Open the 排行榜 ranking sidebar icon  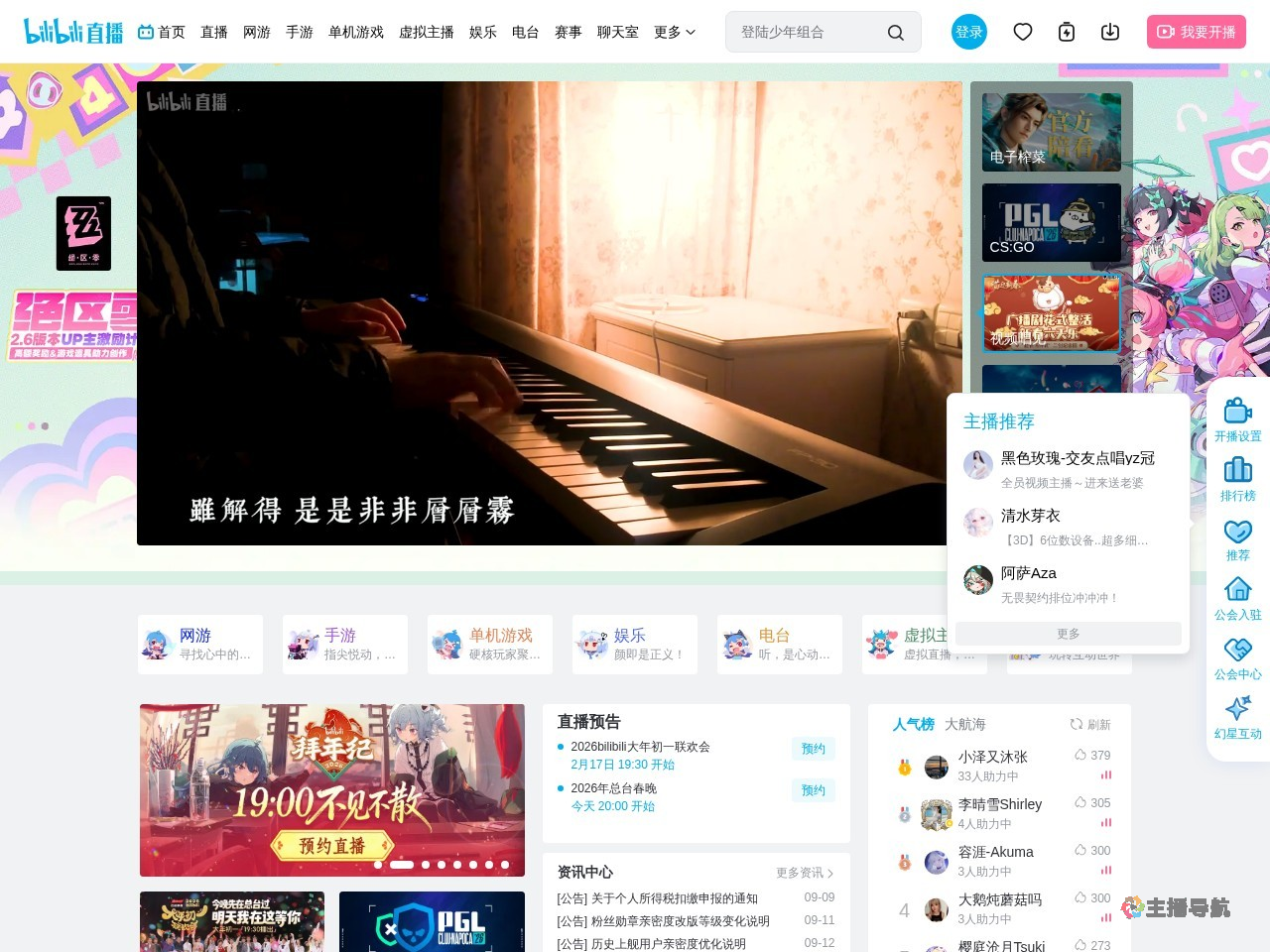click(1237, 476)
